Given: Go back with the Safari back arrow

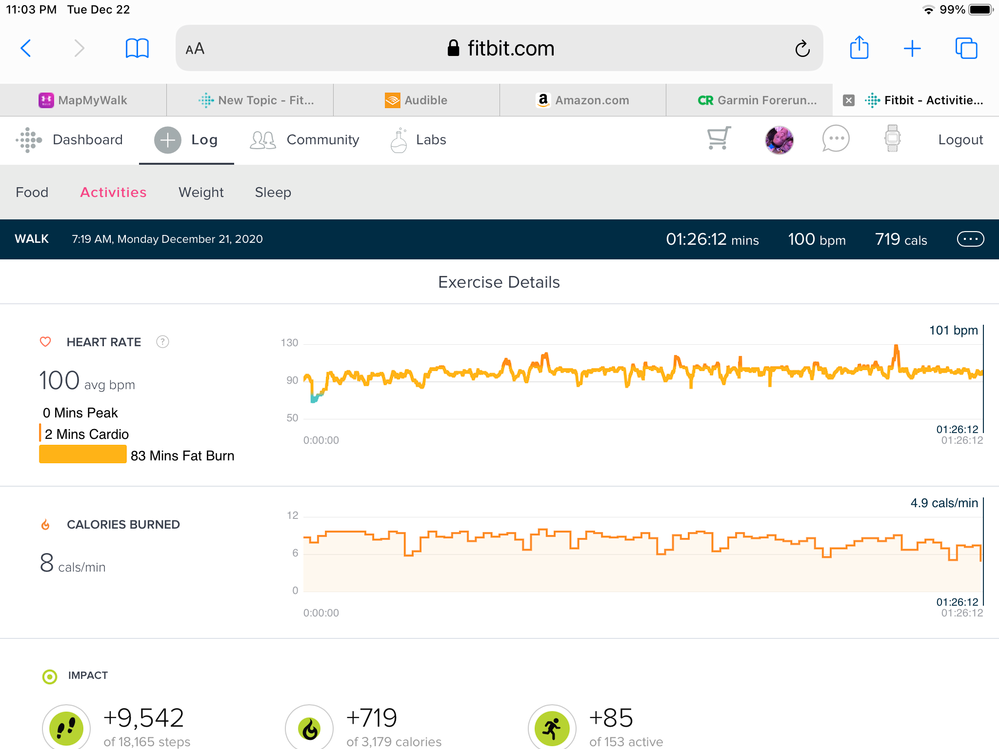Looking at the screenshot, I should pyautogui.click(x=26, y=48).
